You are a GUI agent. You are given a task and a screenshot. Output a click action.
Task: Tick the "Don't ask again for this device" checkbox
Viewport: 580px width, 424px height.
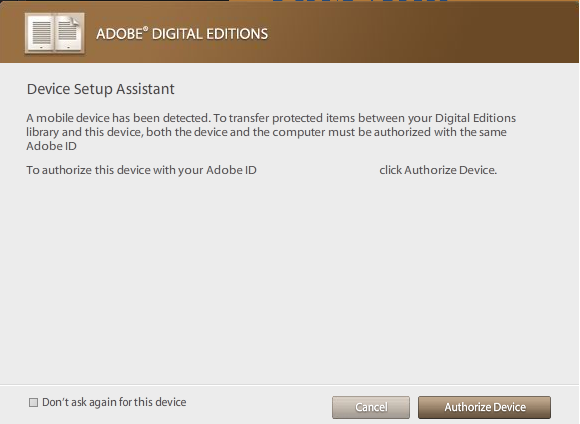tap(33, 403)
